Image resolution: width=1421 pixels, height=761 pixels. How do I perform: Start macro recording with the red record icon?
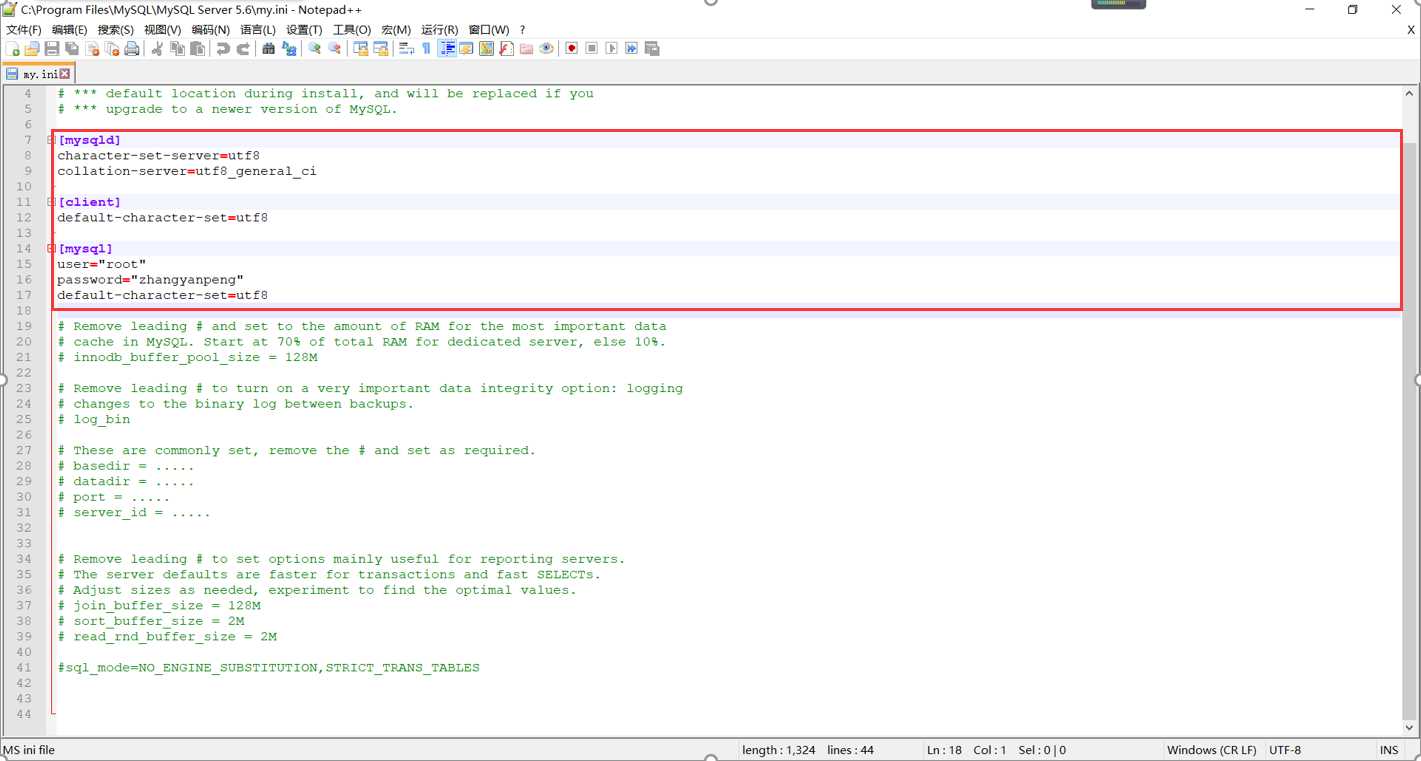click(571, 48)
